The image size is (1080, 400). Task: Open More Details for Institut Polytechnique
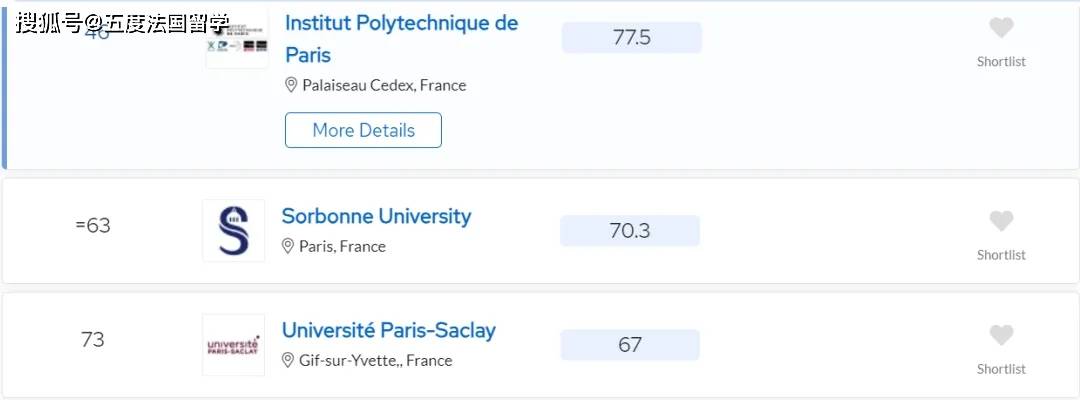tap(363, 130)
